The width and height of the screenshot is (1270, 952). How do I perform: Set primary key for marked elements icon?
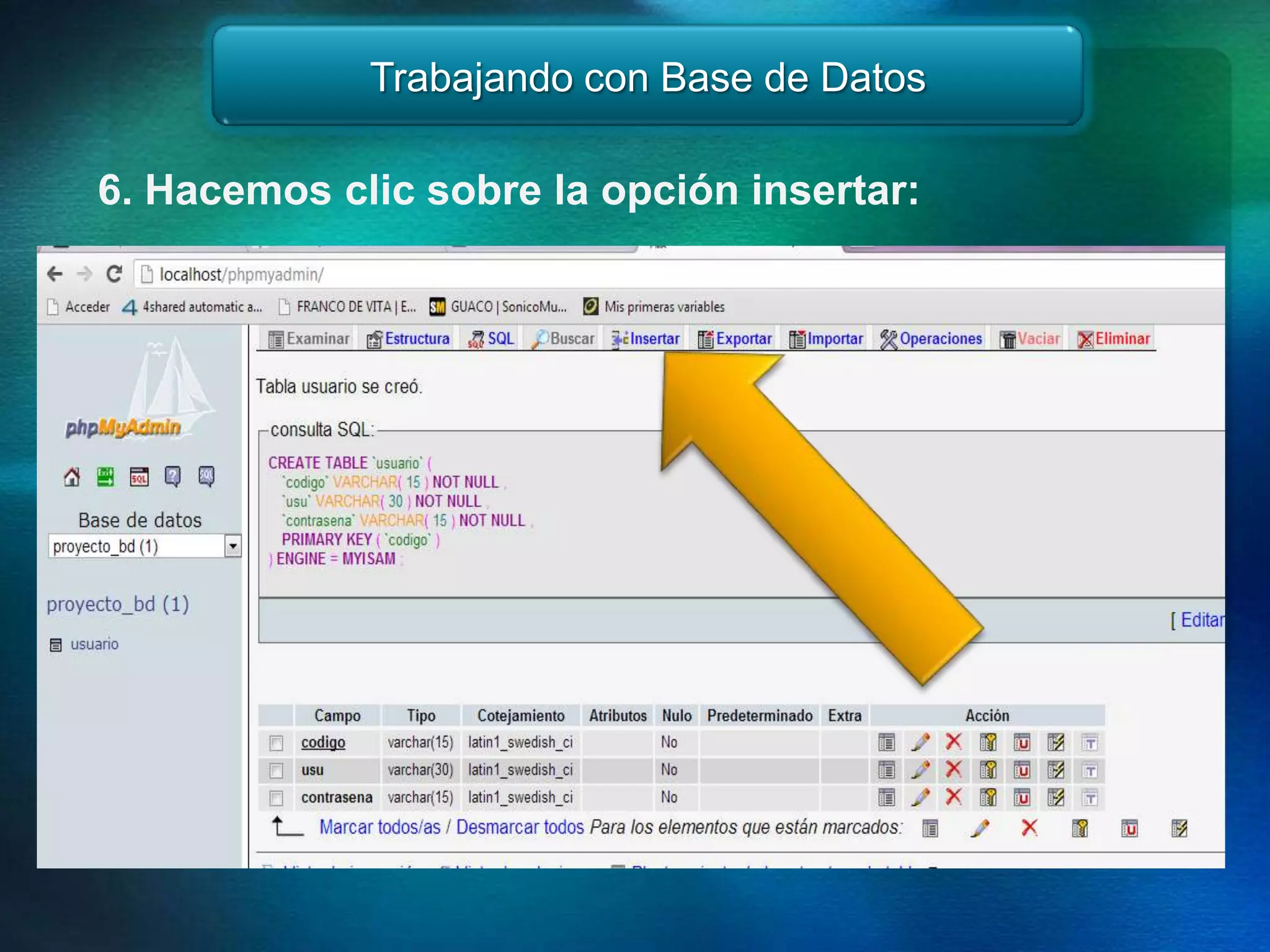(1080, 827)
